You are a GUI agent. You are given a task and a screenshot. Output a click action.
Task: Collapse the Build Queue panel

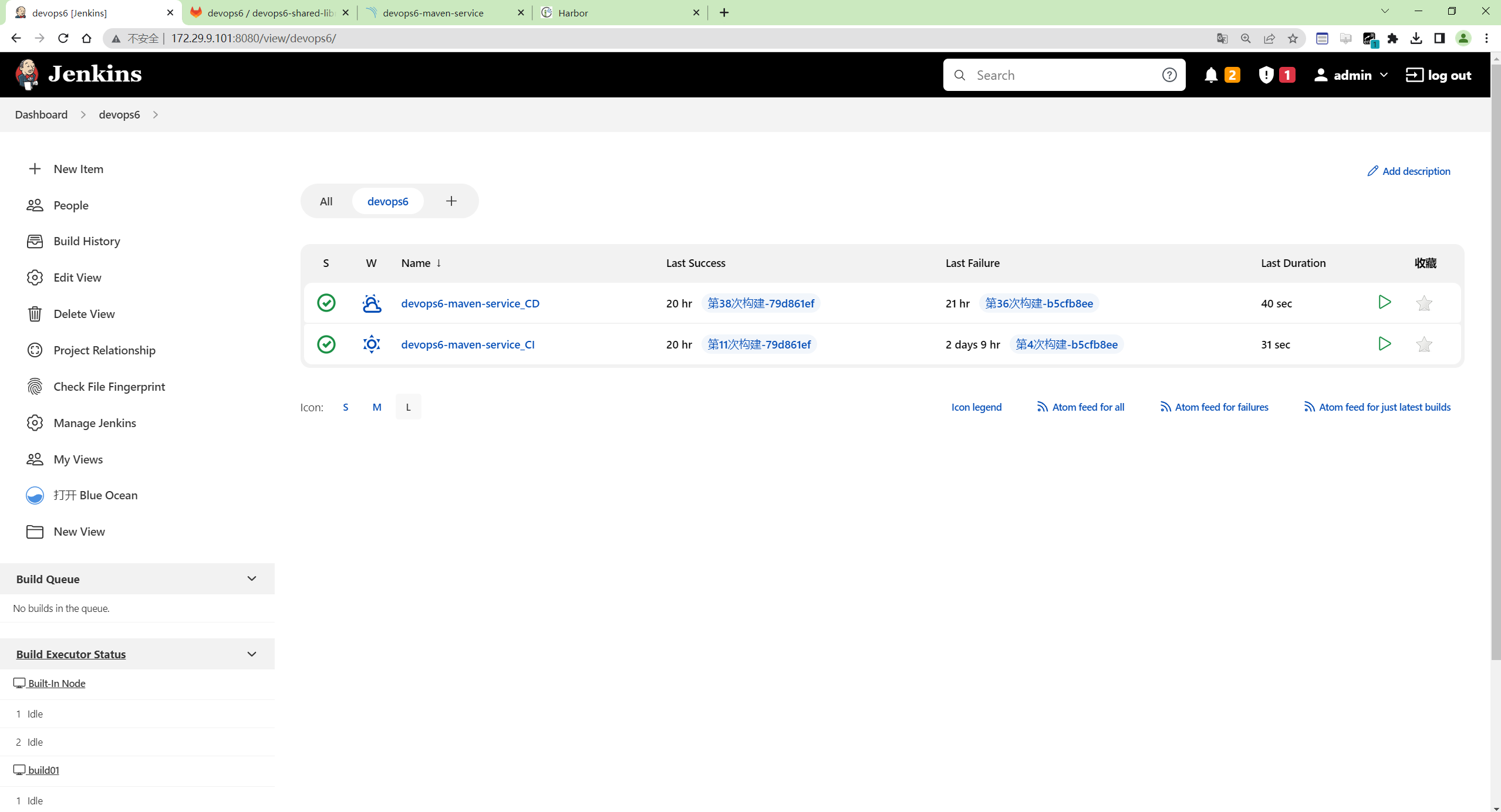coord(252,578)
